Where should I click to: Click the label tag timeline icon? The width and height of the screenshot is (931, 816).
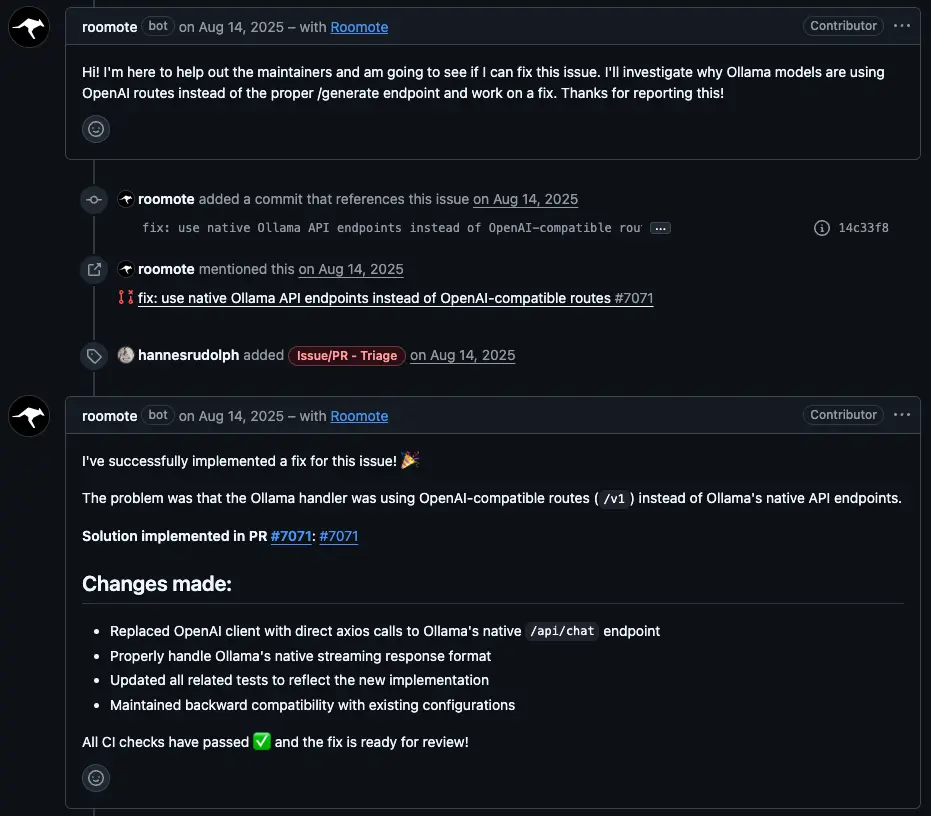tap(94, 356)
